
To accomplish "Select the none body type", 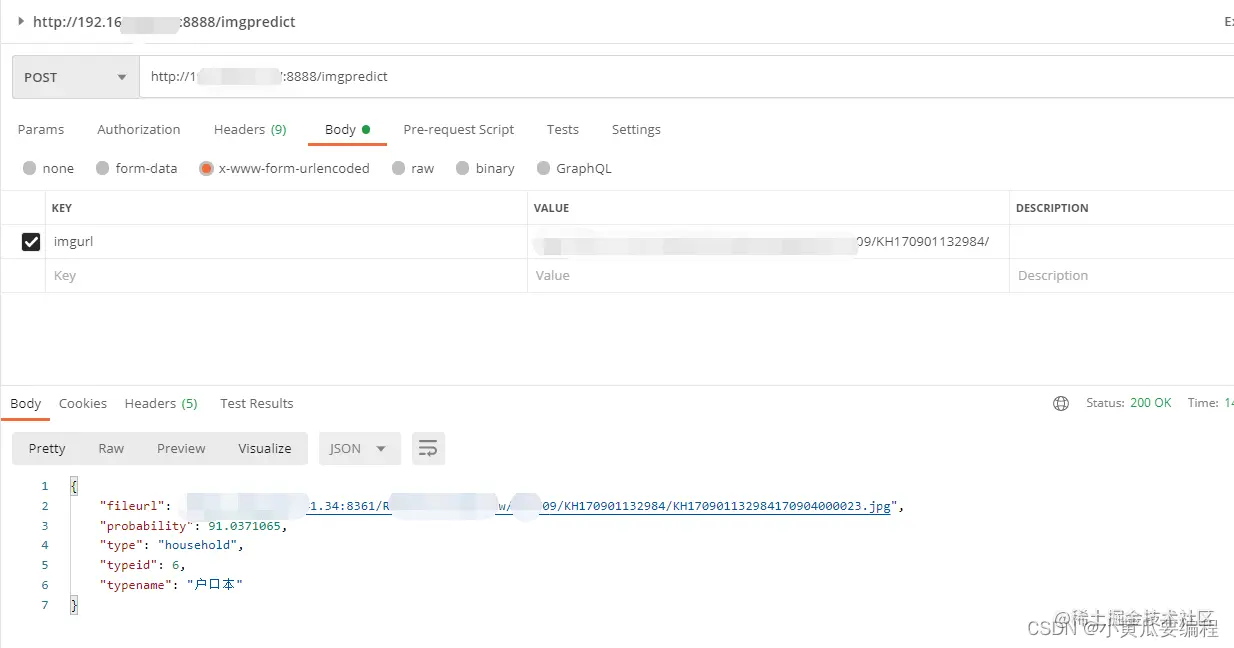I will (x=48, y=169).
